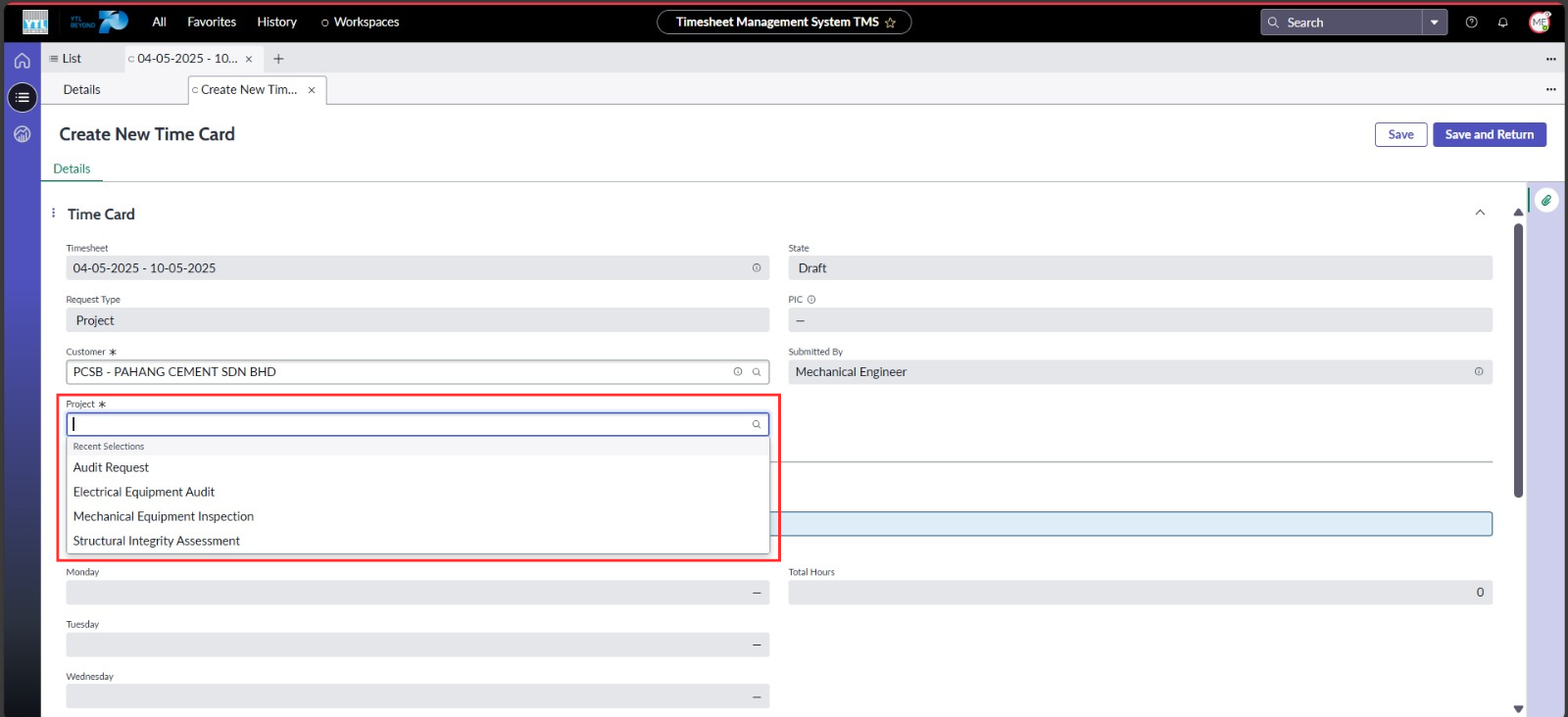1568x717 pixels.
Task: Click the Customer field search magnifier icon
Action: pos(757,372)
